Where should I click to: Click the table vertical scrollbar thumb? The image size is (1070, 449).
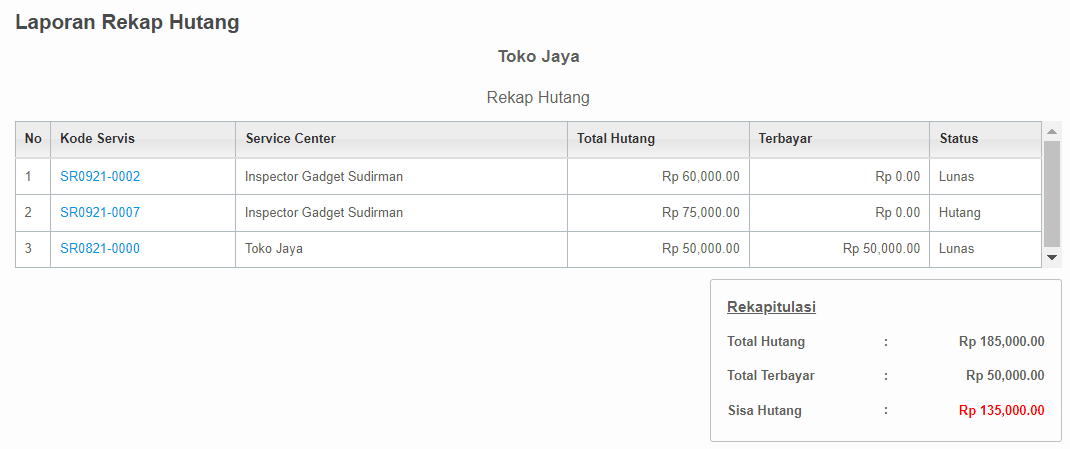pos(1052,194)
